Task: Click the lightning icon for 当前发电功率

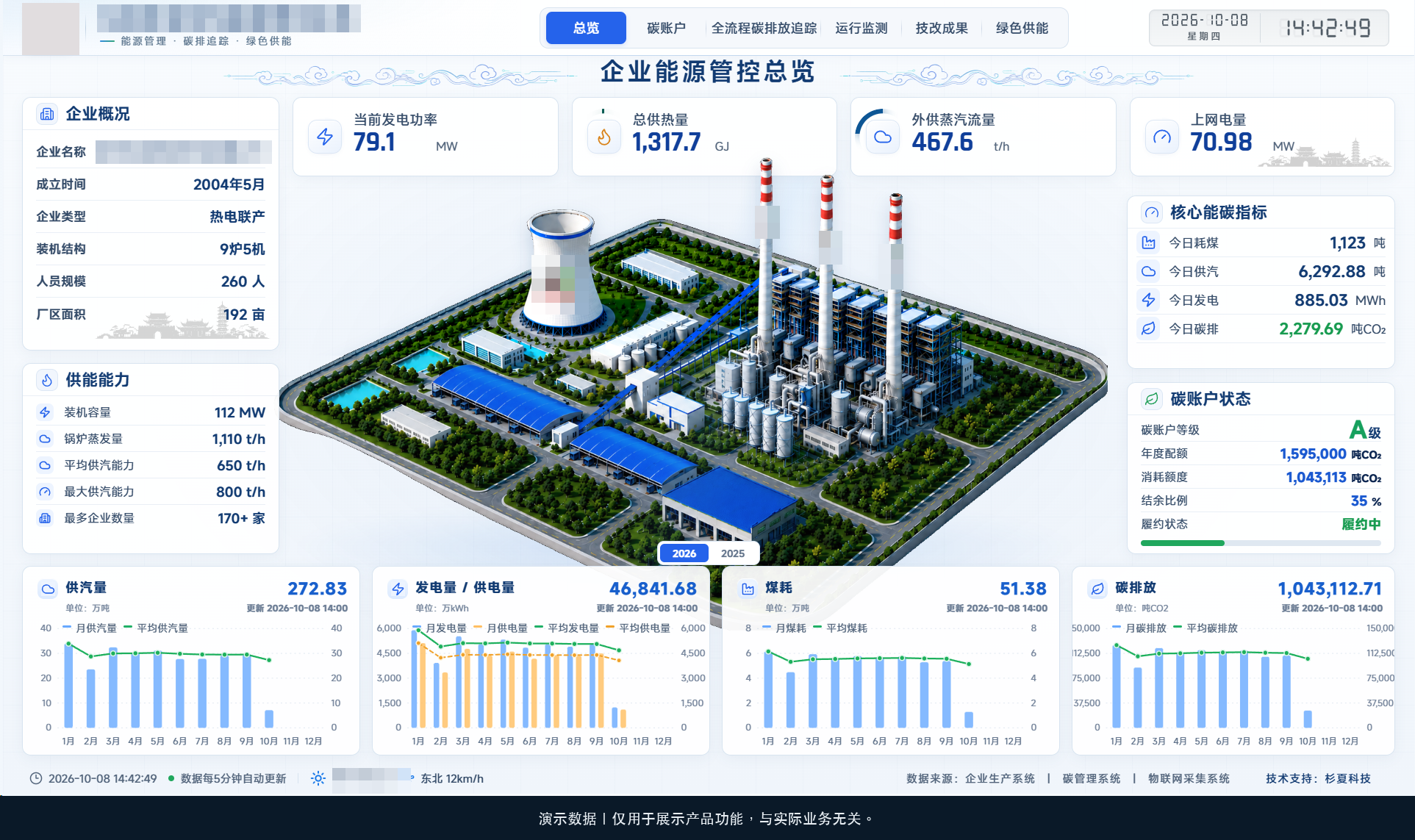Action: pyautogui.click(x=325, y=137)
